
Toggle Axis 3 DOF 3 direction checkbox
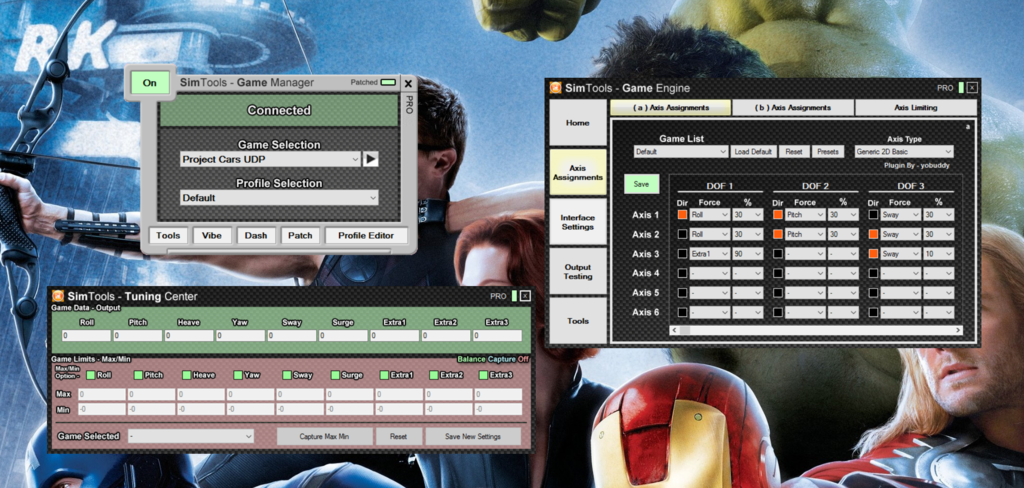tap(874, 253)
